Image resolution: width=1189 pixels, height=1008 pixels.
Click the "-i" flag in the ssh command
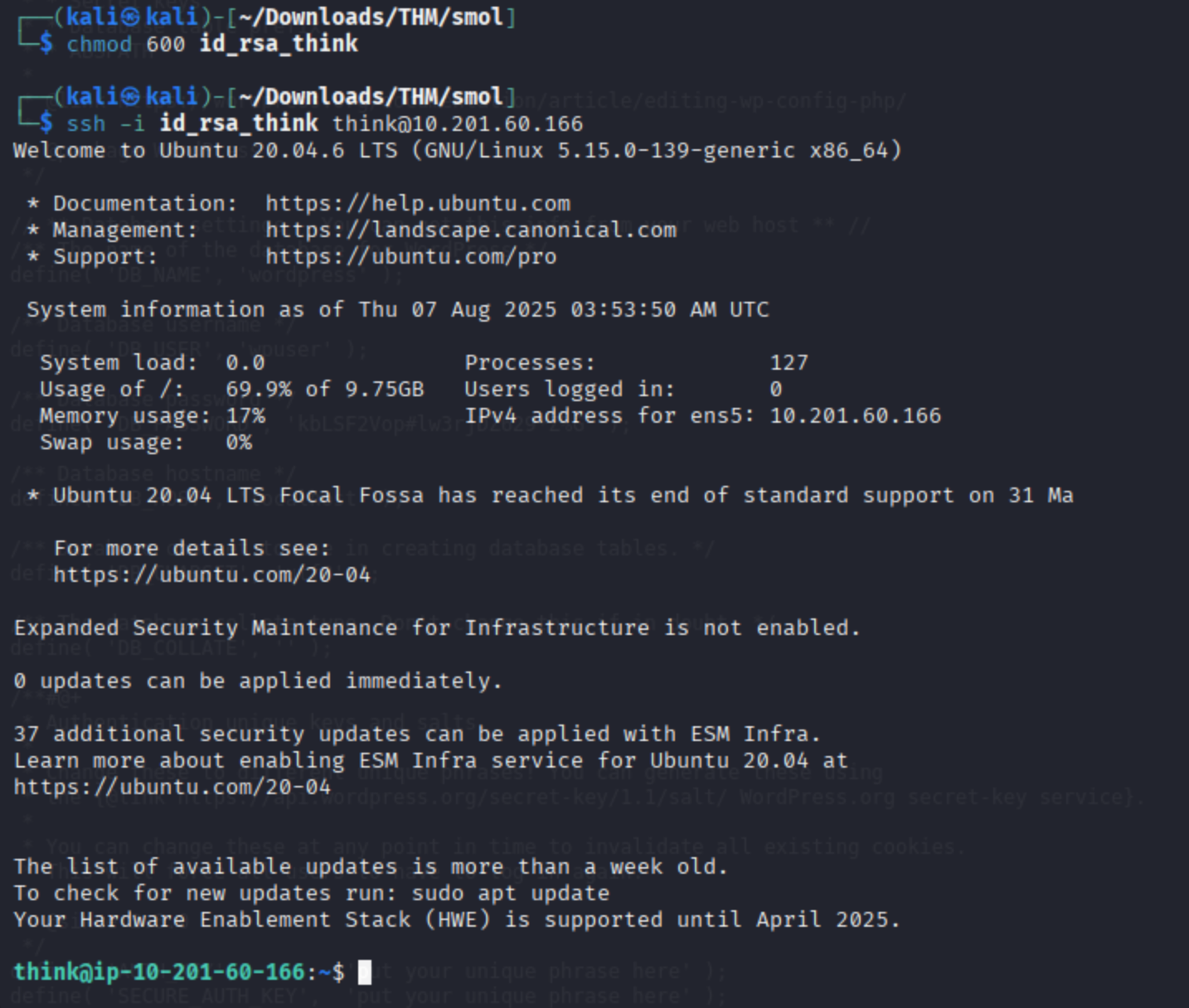click(132, 124)
